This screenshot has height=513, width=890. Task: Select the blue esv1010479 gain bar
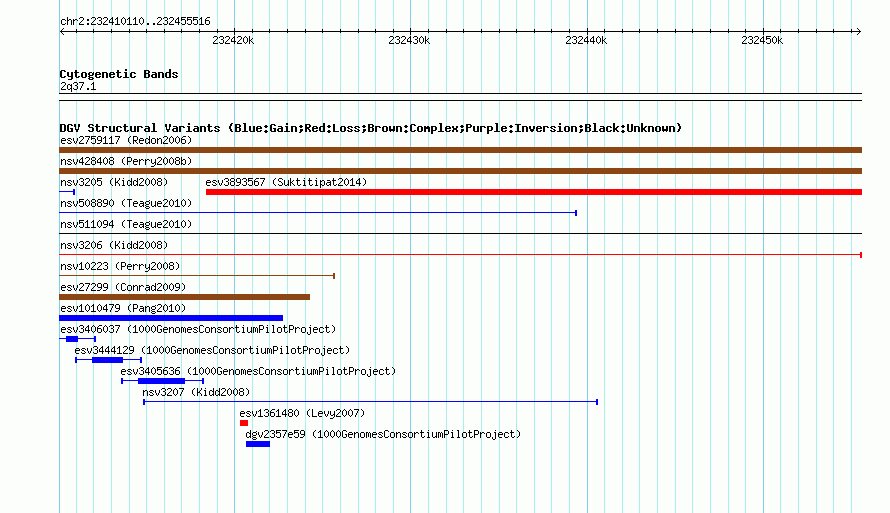pos(171,318)
